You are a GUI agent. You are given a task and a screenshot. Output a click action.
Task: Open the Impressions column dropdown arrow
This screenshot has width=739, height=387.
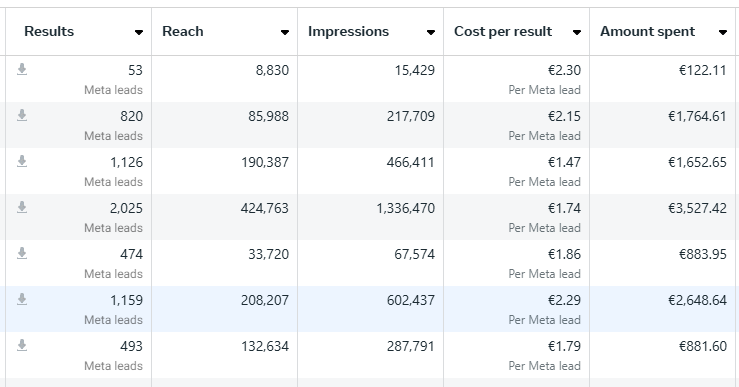tap(431, 32)
